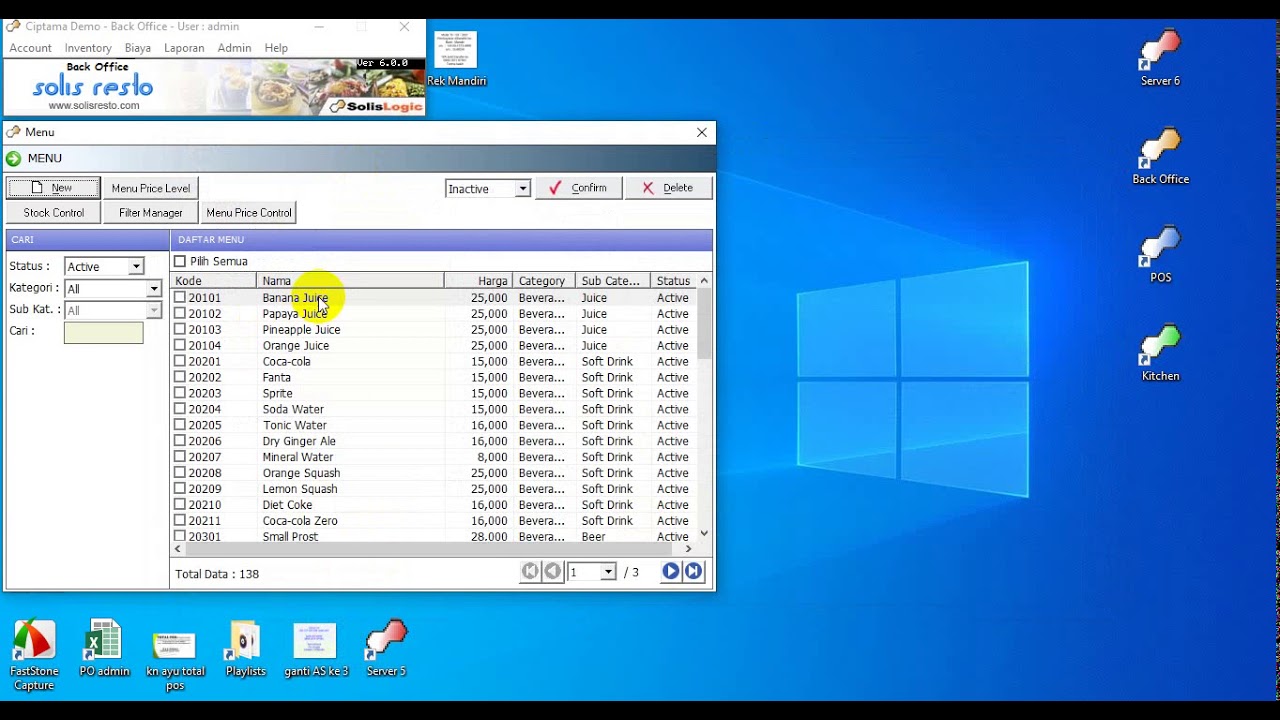Jump to the last page of results
Image resolution: width=1280 pixels, height=720 pixels.
[x=693, y=572]
